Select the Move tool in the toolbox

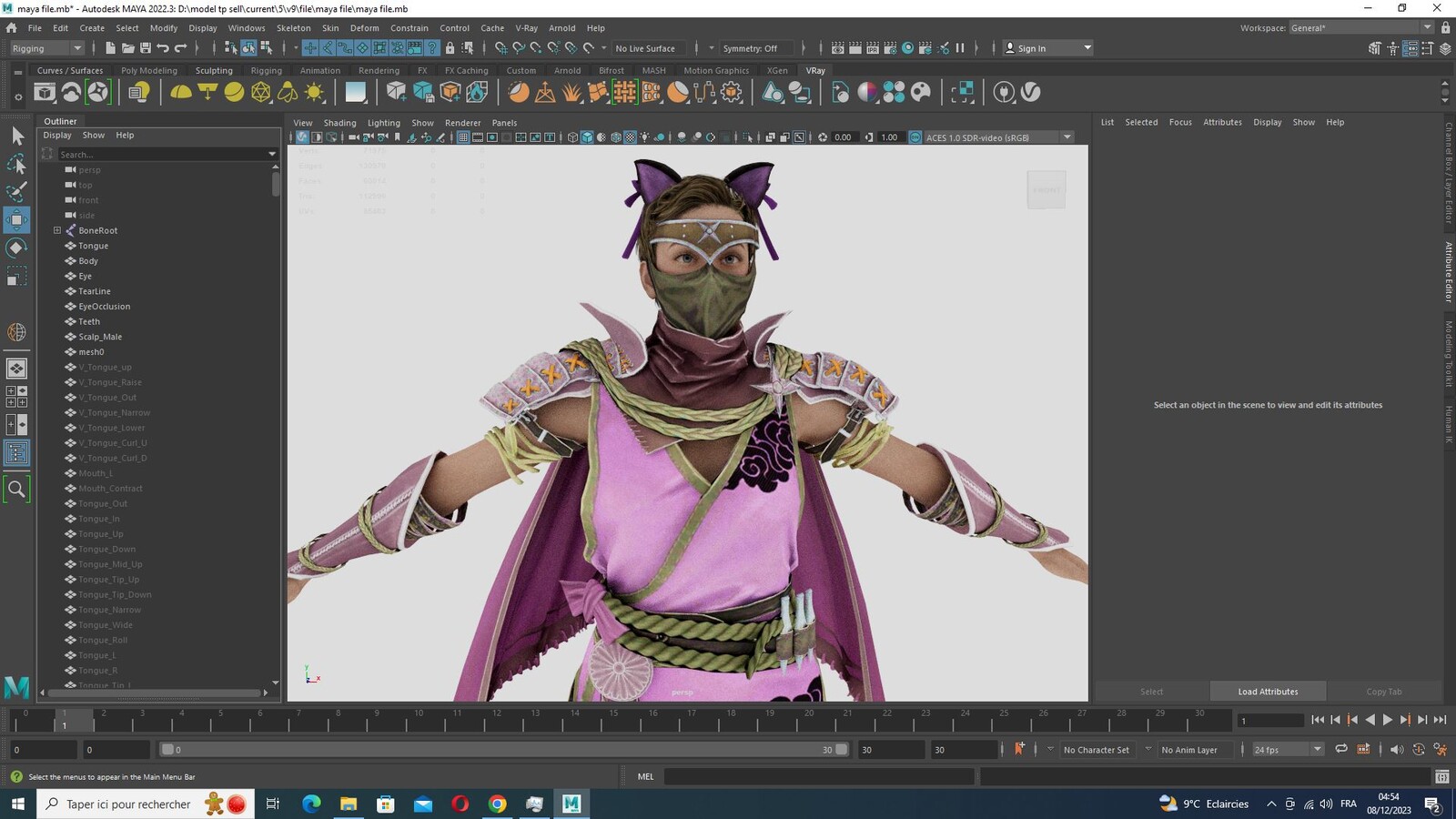[x=16, y=219]
